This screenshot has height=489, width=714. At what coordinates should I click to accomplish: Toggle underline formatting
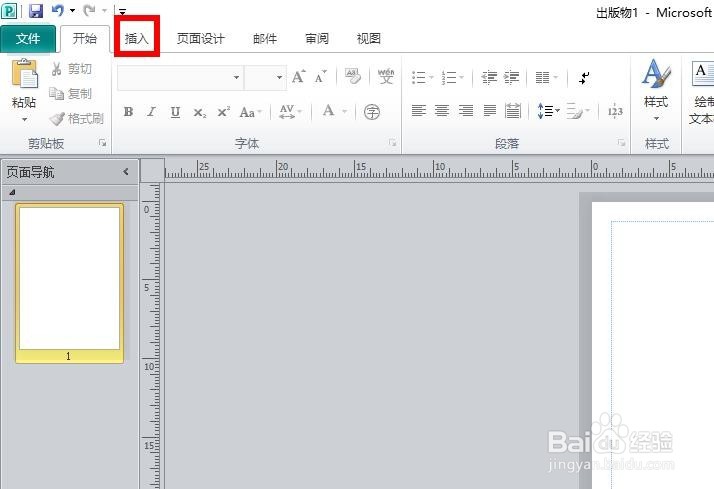coord(175,112)
